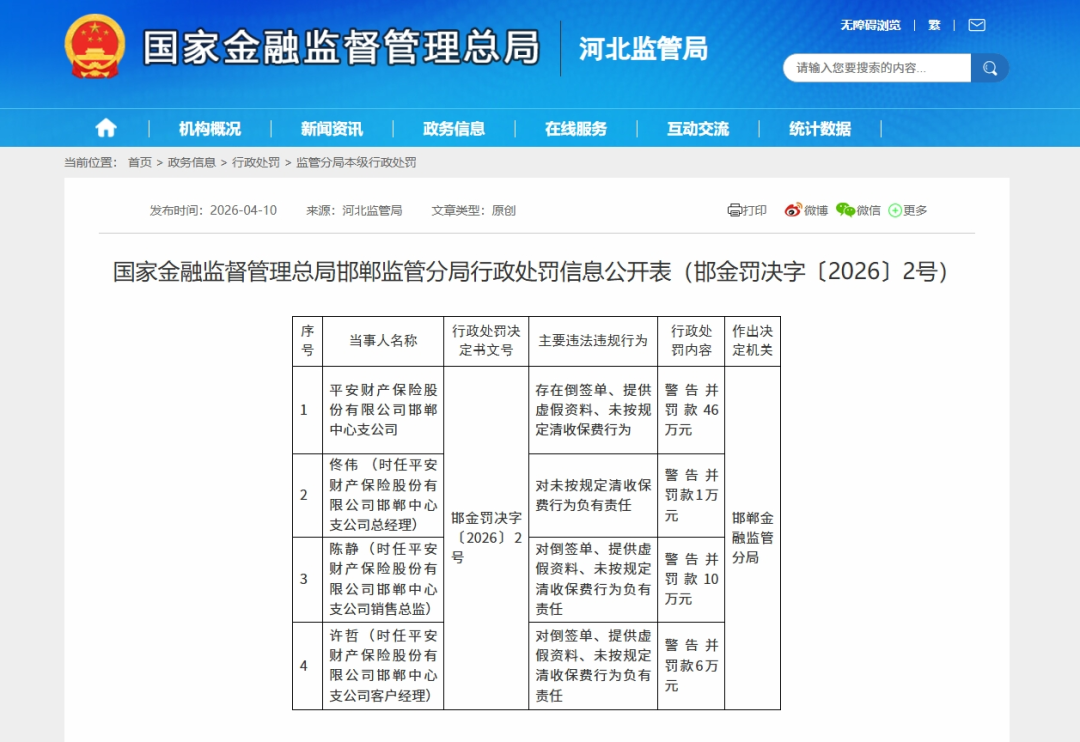The image size is (1080, 742).
Task: Click the 许哲 party name cell
Action: pyautogui.click(x=383, y=666)
